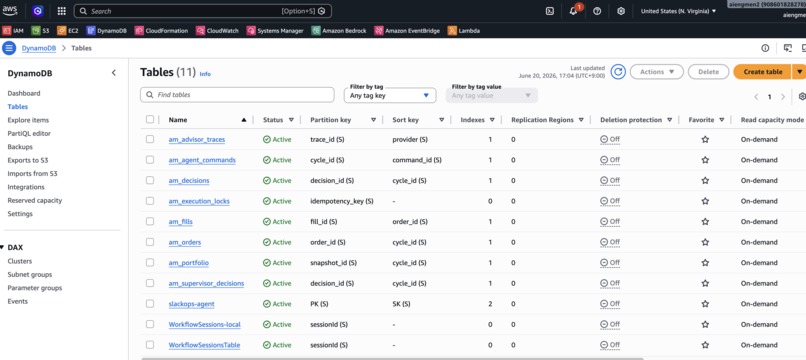Click the horizontal scrollbar below table
The image size is (806, 360).
pyautogui.click(x=392, y=358)
